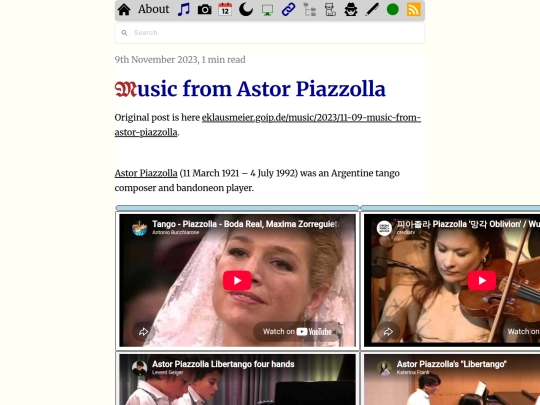Click the green circle icon

[393, 10]
